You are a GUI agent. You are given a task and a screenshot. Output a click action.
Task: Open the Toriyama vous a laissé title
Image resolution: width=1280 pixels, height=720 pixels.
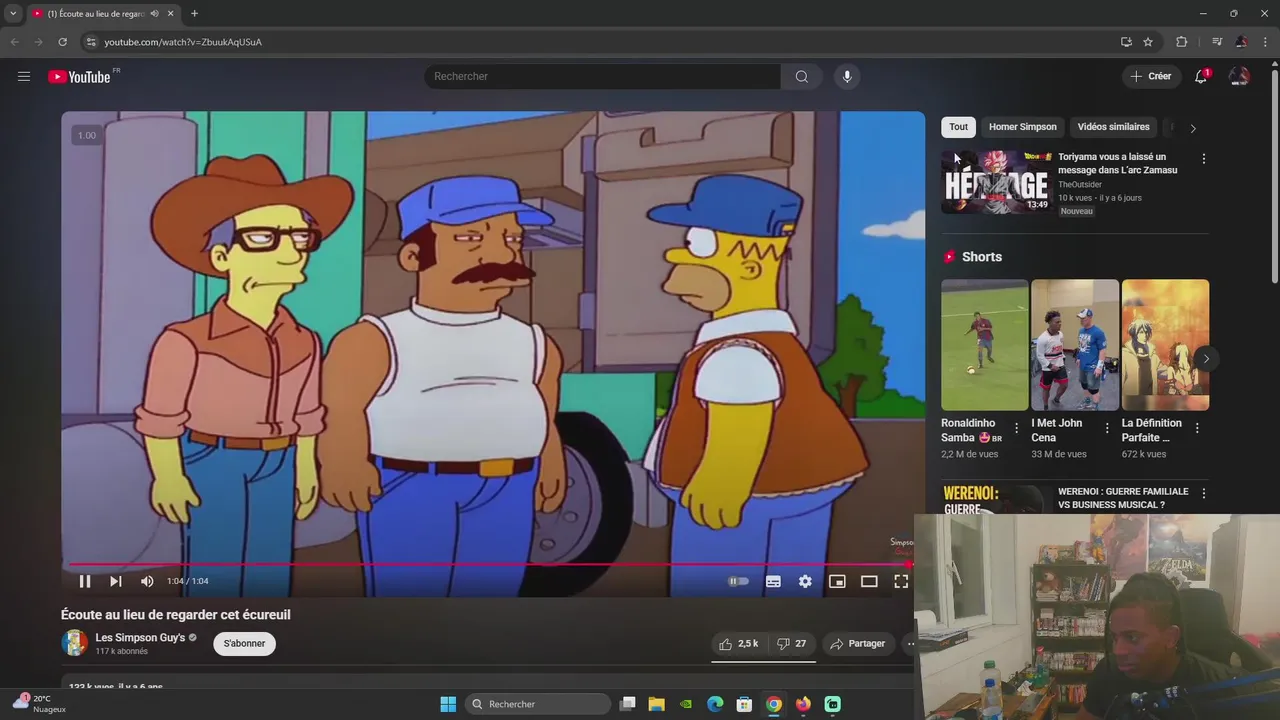pos(1117,163)
